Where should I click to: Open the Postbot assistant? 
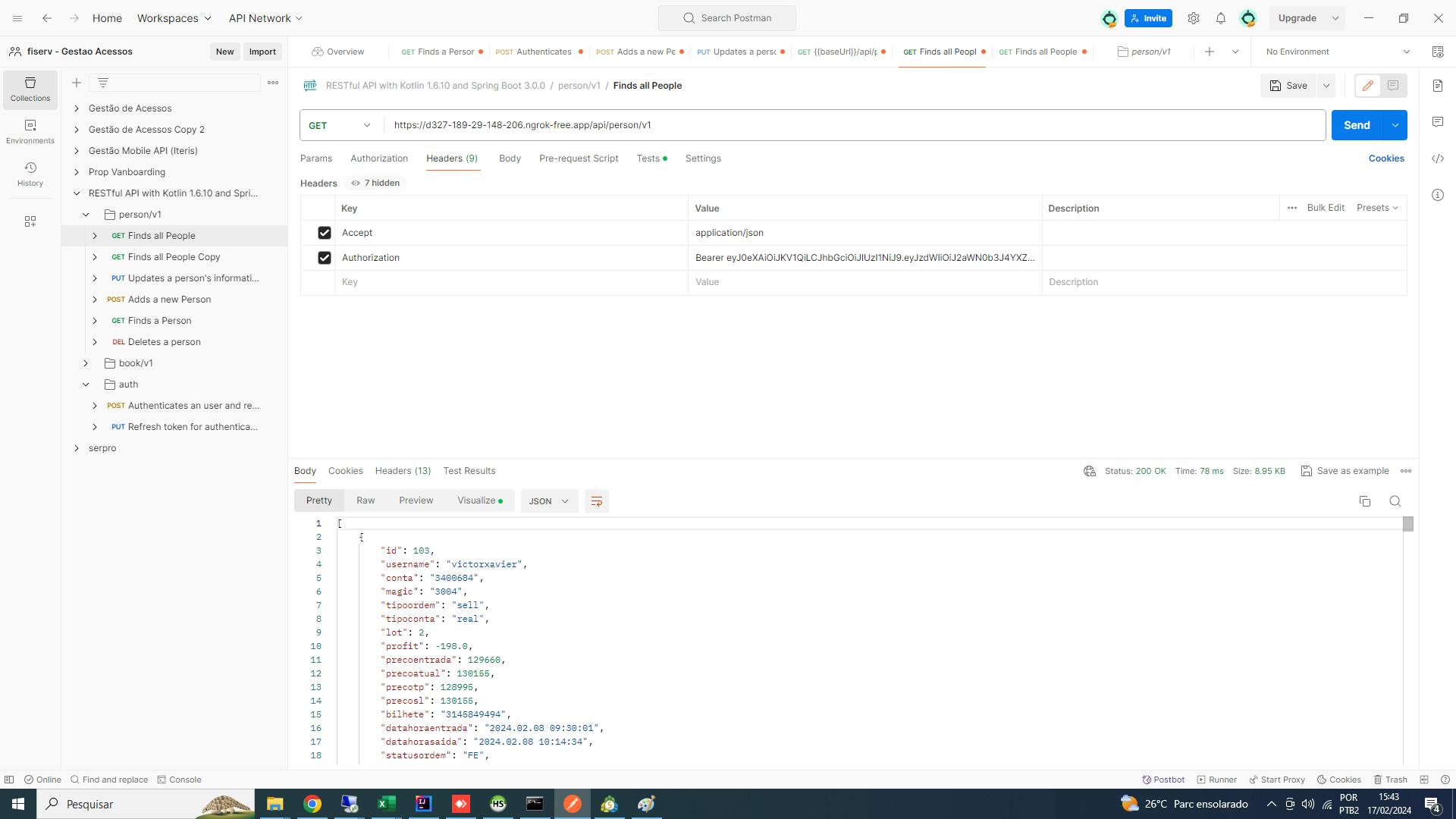(x=1163, y=780)
